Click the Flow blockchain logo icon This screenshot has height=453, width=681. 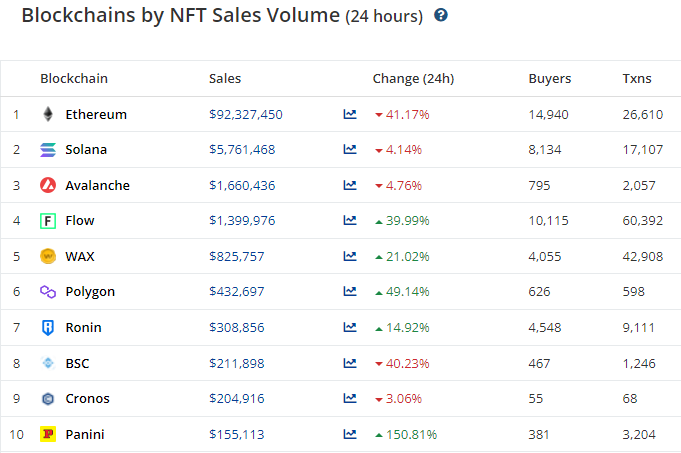48,221
